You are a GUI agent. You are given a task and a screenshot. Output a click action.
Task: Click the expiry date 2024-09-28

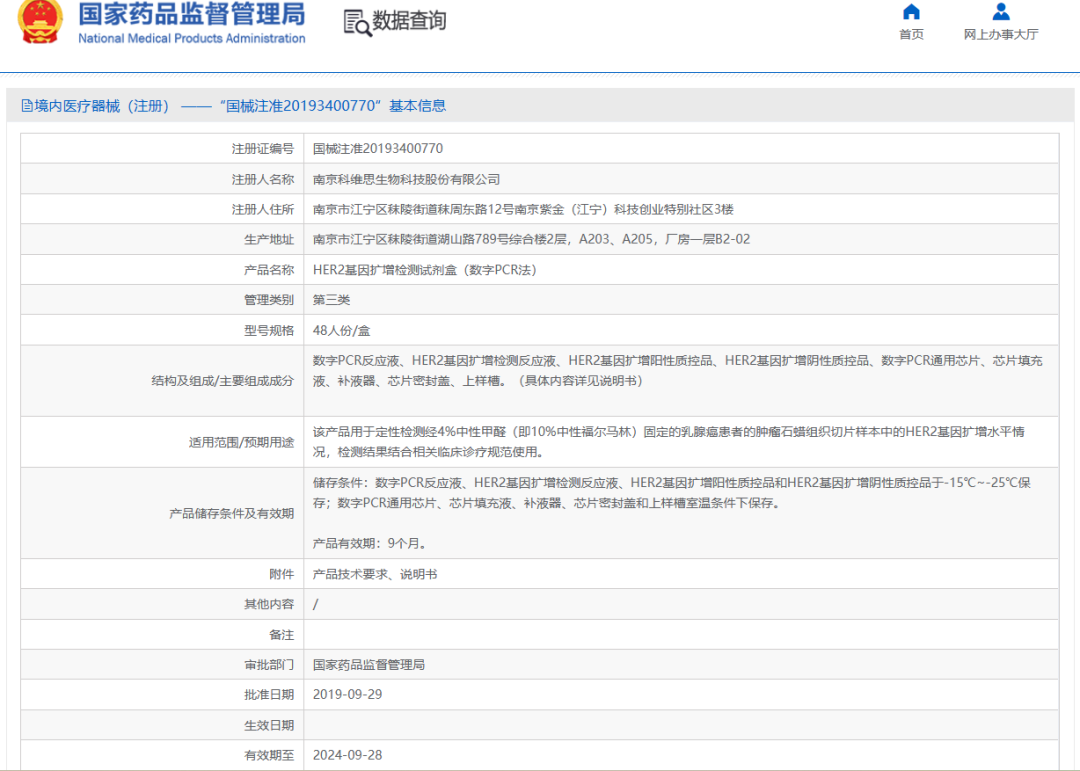coord(347,755)
